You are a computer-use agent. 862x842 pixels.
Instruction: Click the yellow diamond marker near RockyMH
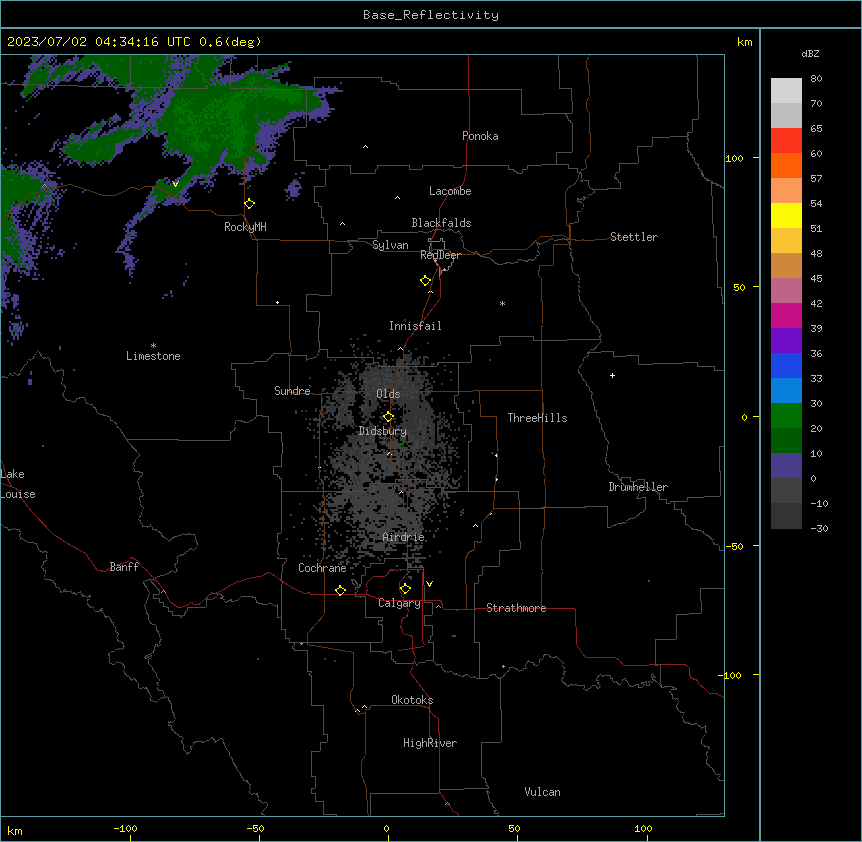(x=249, y=204)
